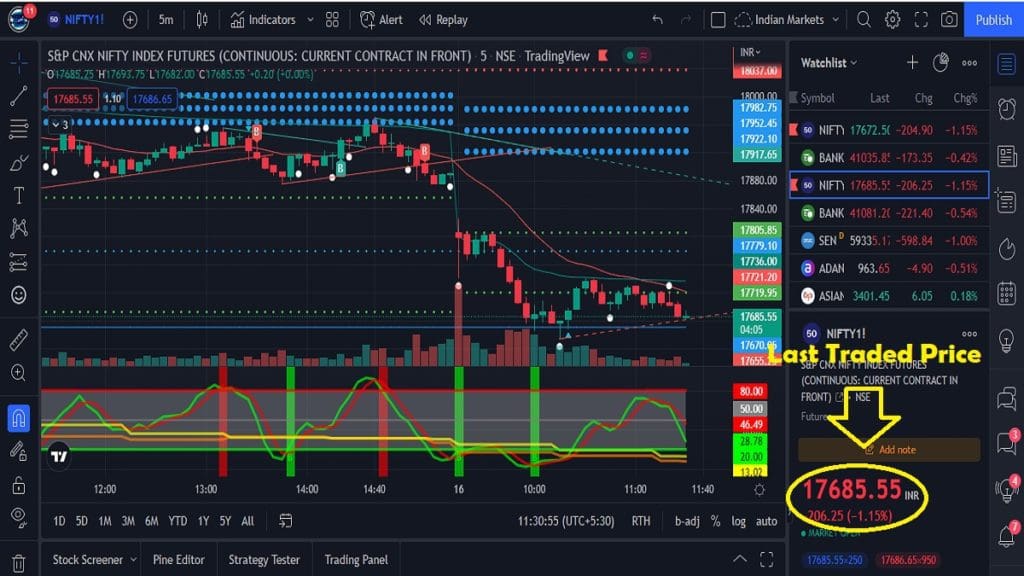The image size is (1024, 576).
Task: Toggle lock all drawing tools
Action: [x=19, y=485]
